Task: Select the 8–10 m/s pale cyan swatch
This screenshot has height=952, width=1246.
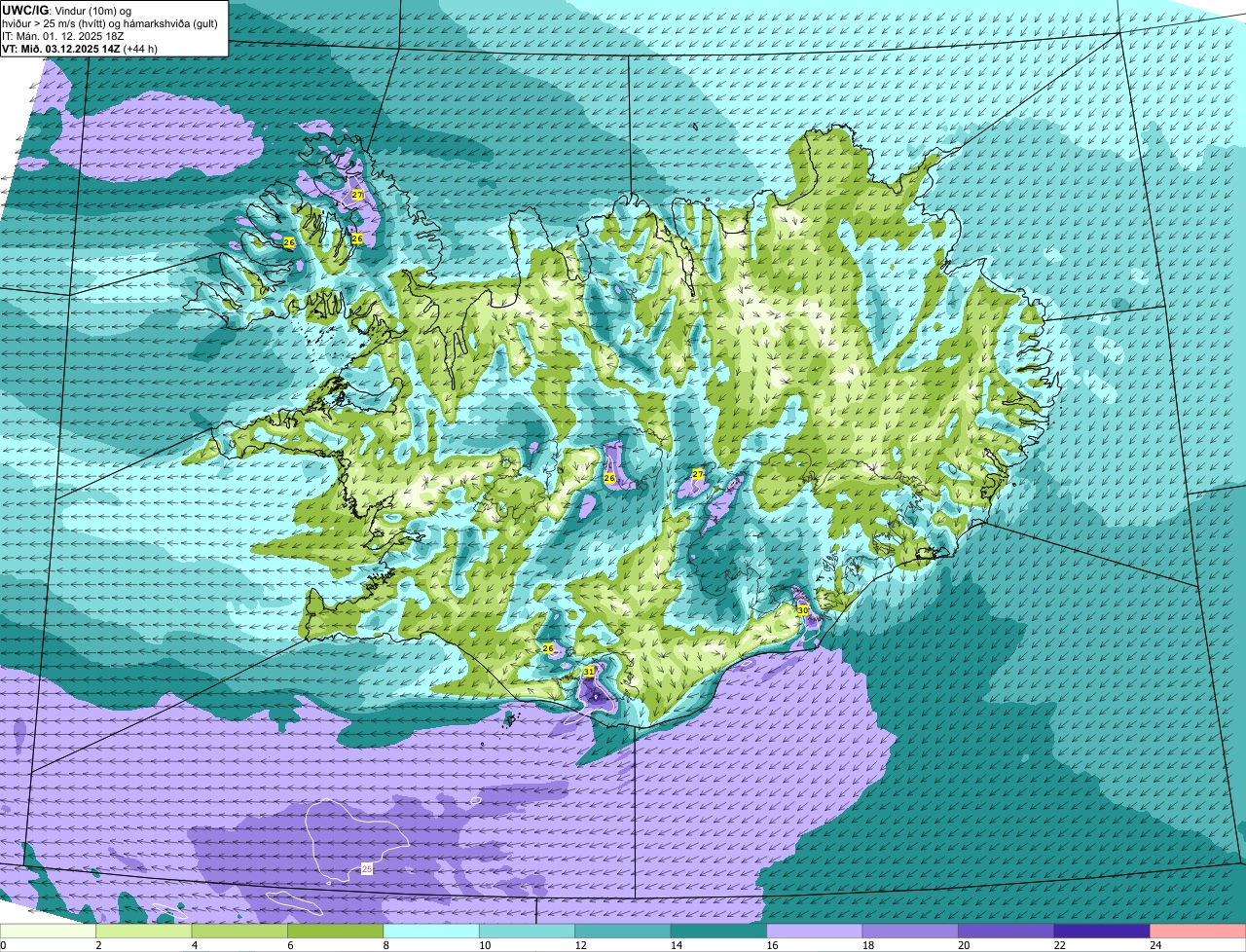Action: pos(431,931)
